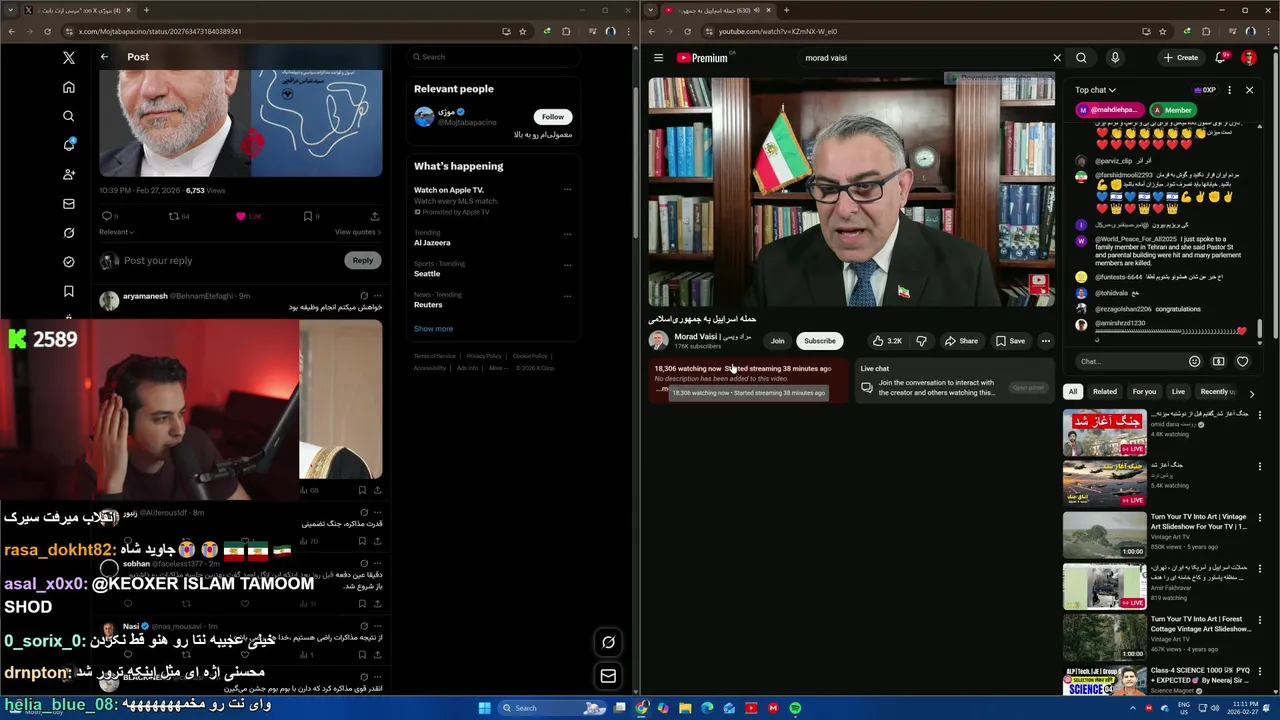The width and height of the screenshot is (1280, 720).
Task: Open View quotes link
Action: (x=358, y=232)
